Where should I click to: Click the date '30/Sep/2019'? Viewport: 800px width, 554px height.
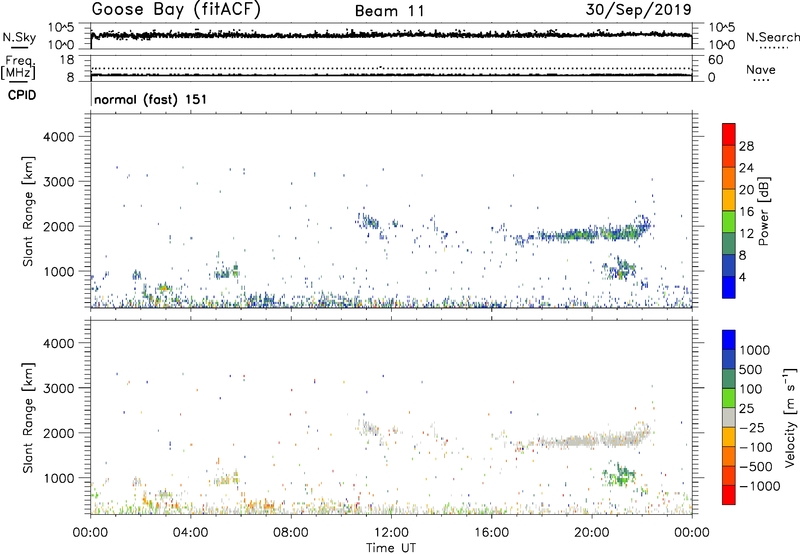click(638, 10)
